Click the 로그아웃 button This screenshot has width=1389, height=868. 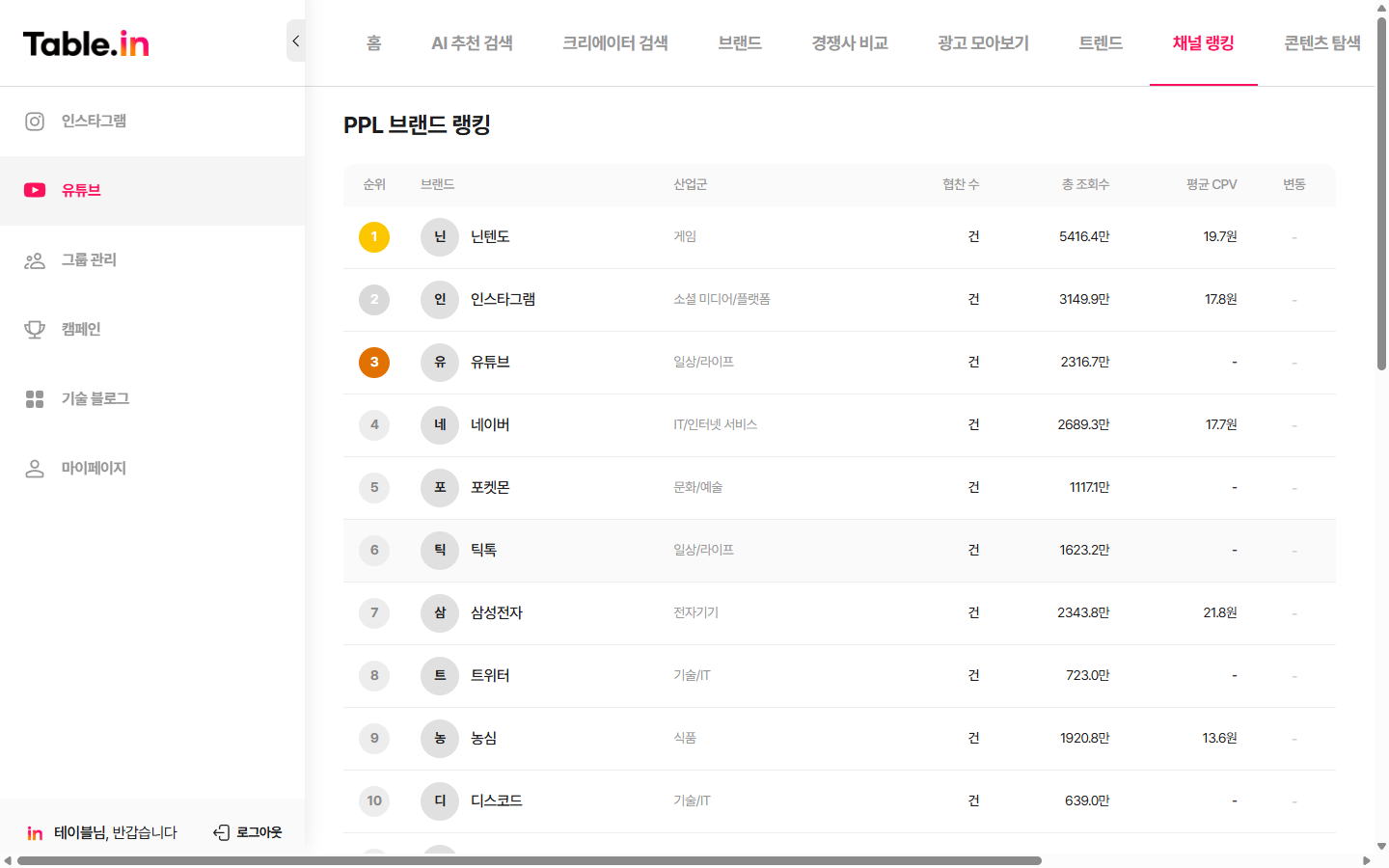257,831
